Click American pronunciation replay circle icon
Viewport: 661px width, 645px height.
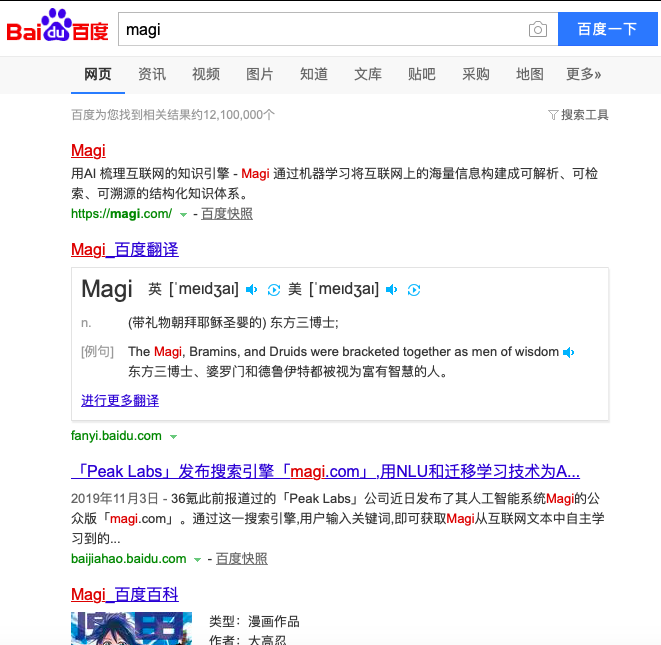414,290
